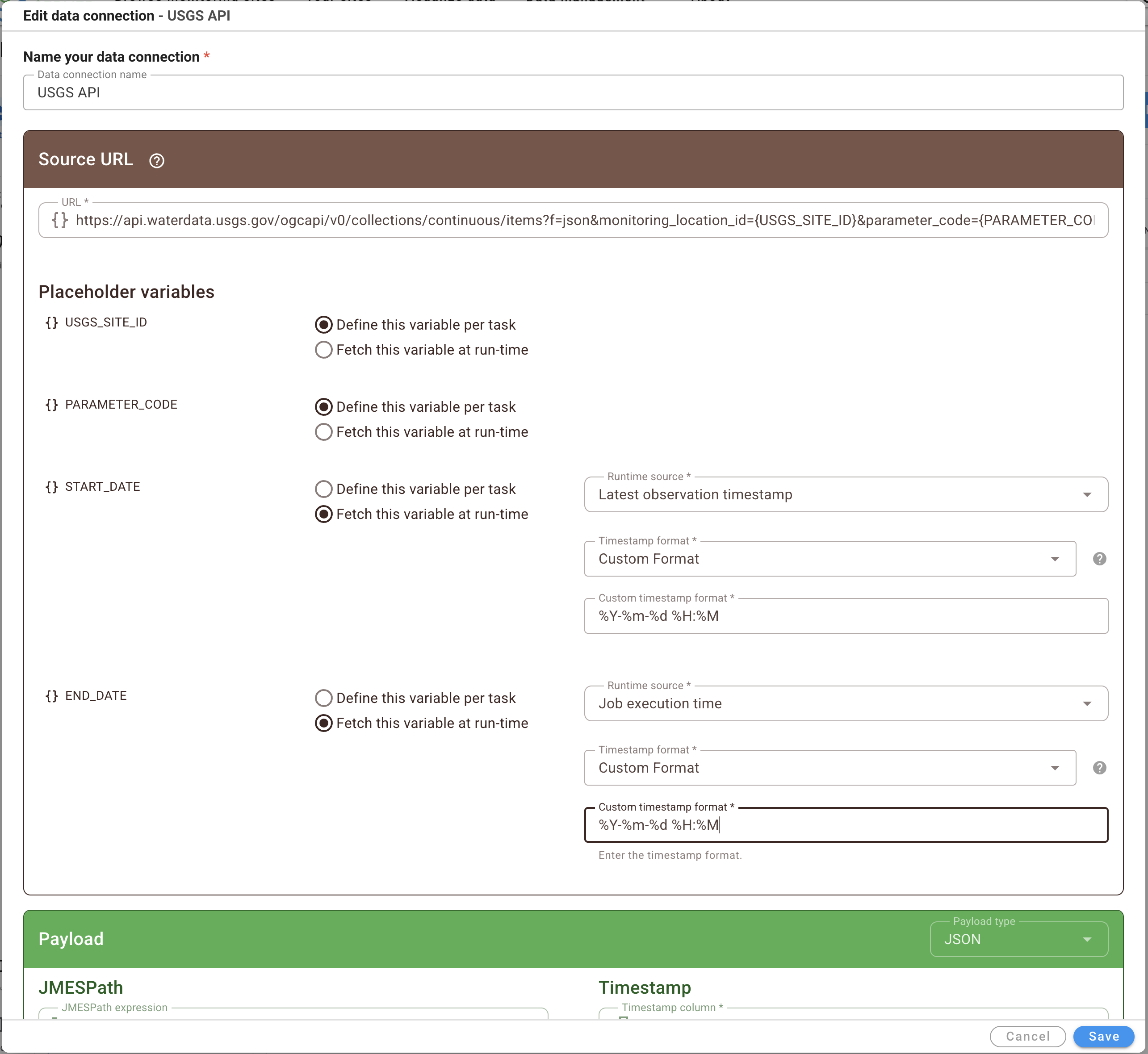
Task: Click the 'Timestamp' section heading
Action: coord(645,988)
